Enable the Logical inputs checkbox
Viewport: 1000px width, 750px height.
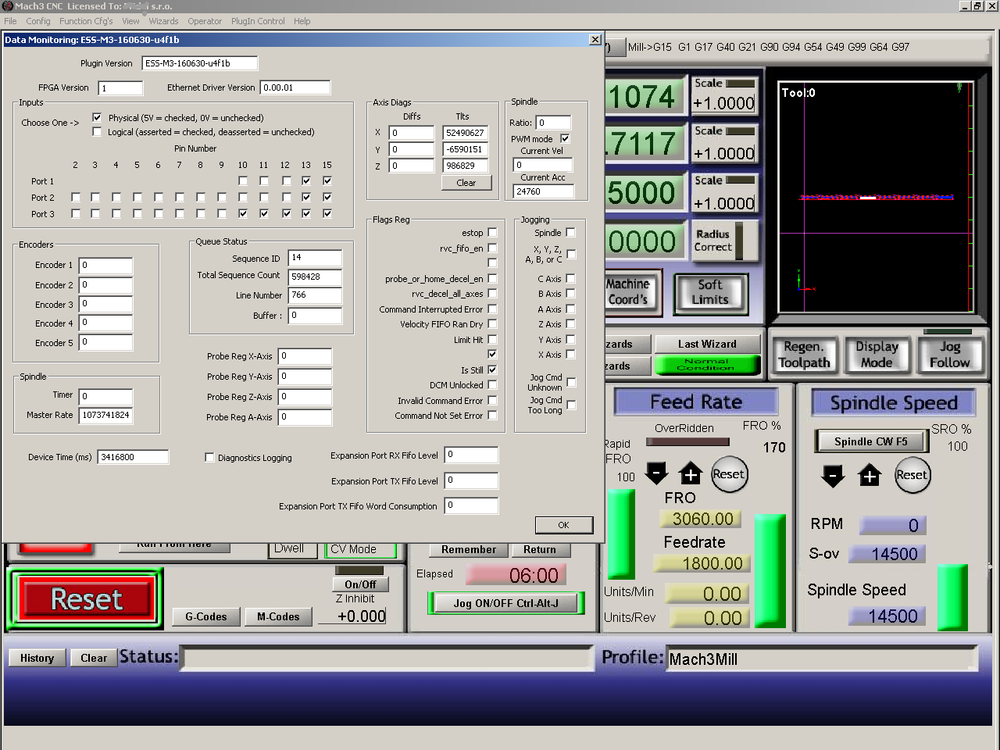97,131
